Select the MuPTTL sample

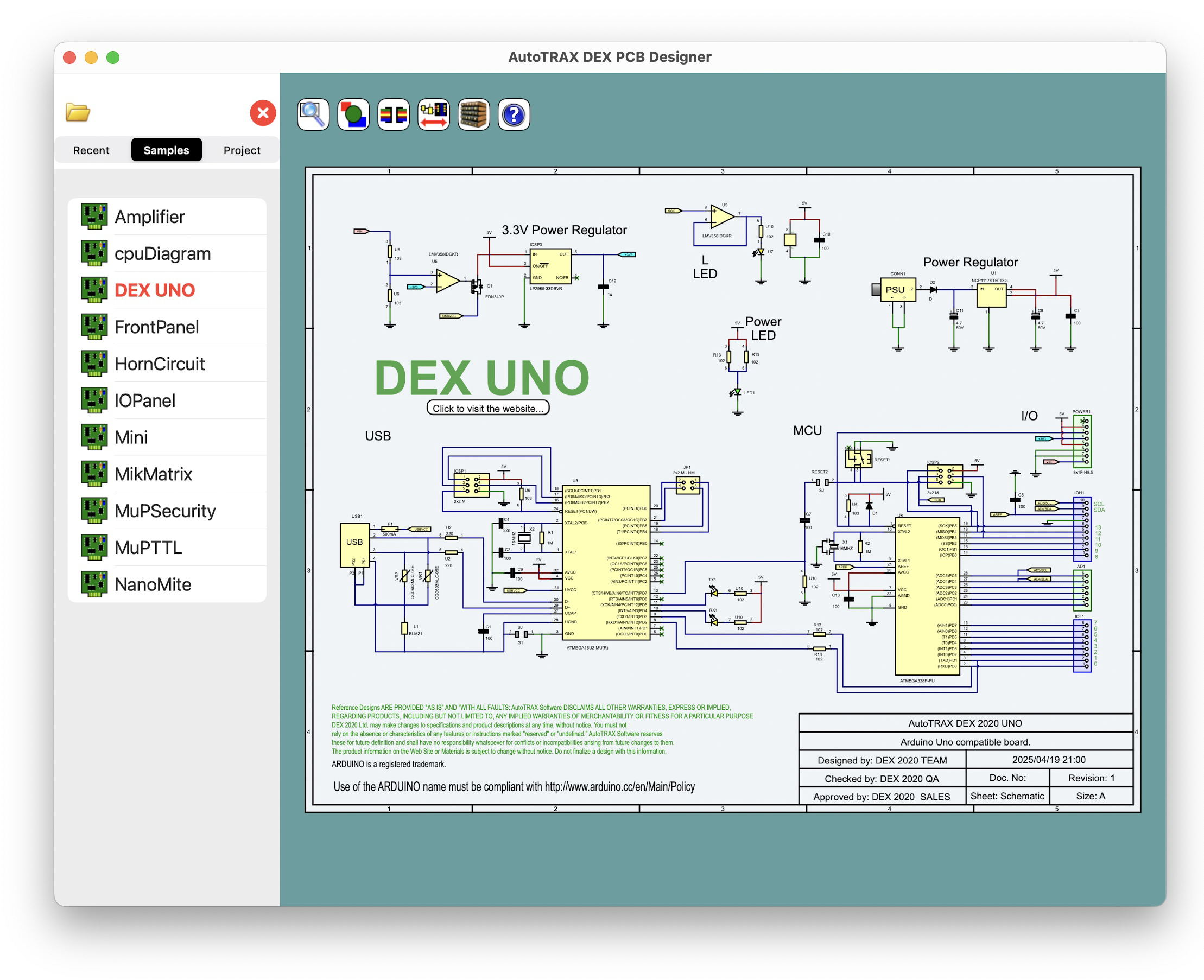click(167, 547)
